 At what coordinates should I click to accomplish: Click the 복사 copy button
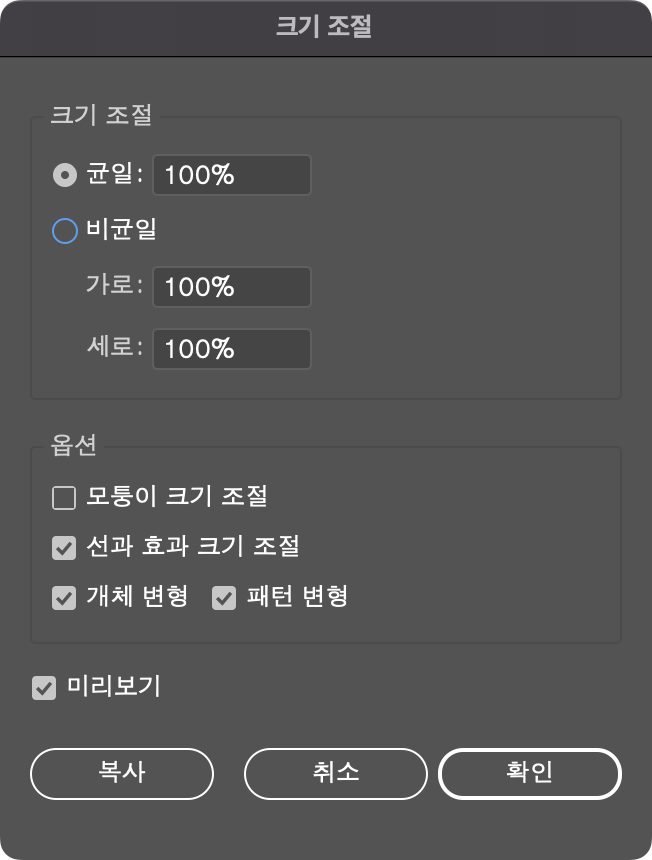[x=121, y=773]
